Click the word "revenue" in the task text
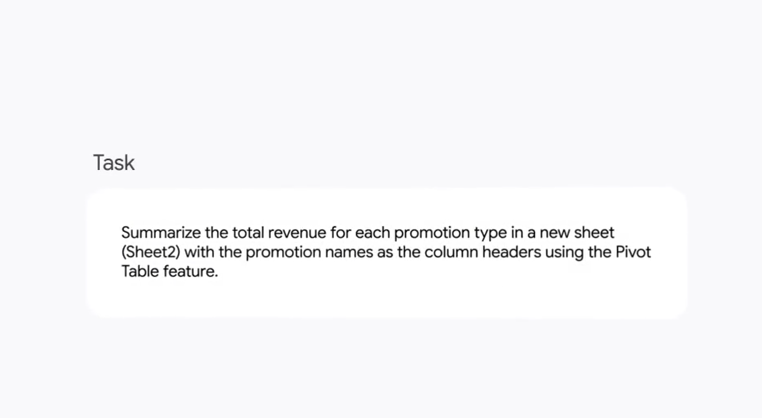762x418 pixels. (x=309, y=232)
